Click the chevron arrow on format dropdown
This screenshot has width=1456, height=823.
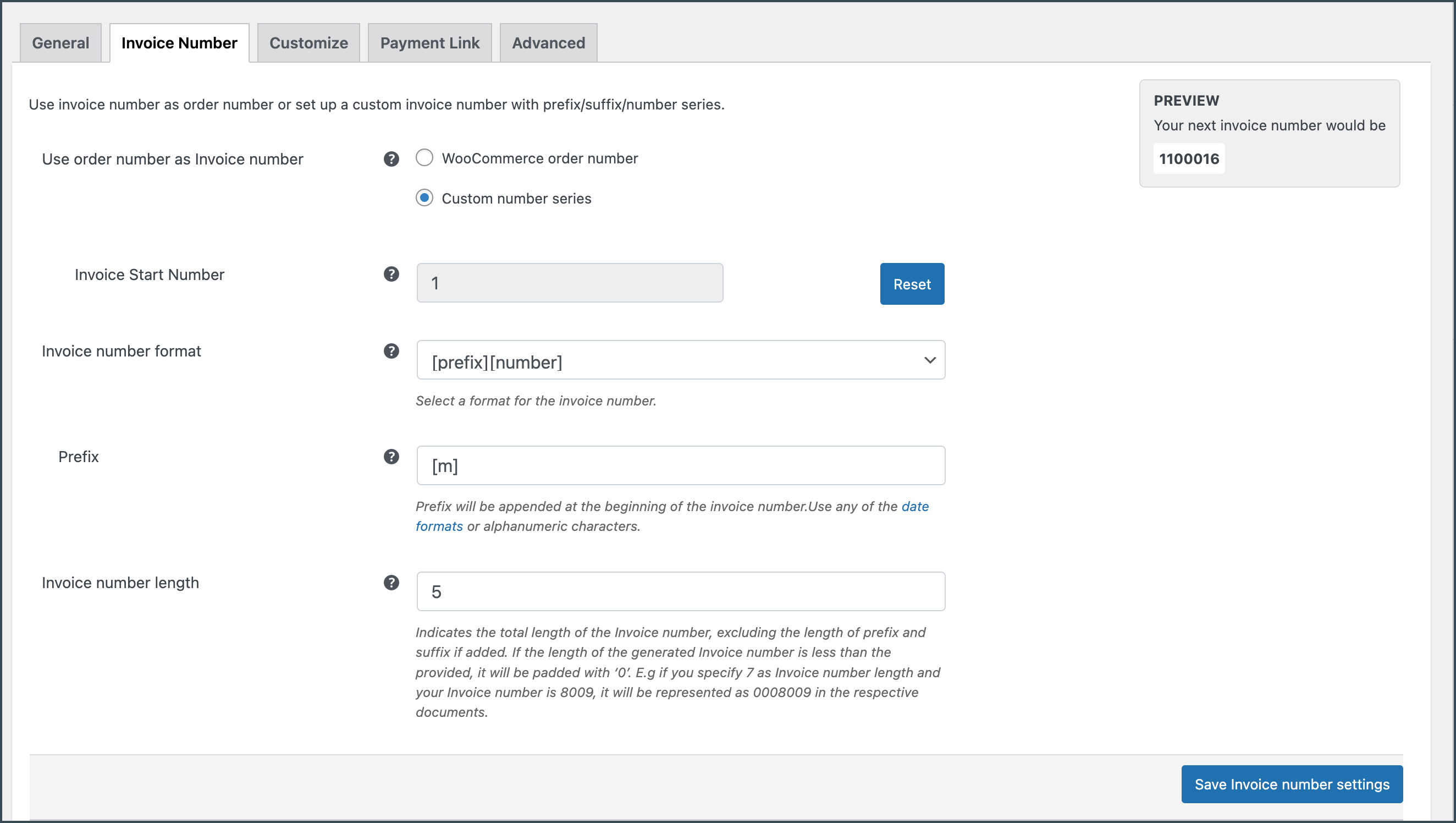pos(930,360)
